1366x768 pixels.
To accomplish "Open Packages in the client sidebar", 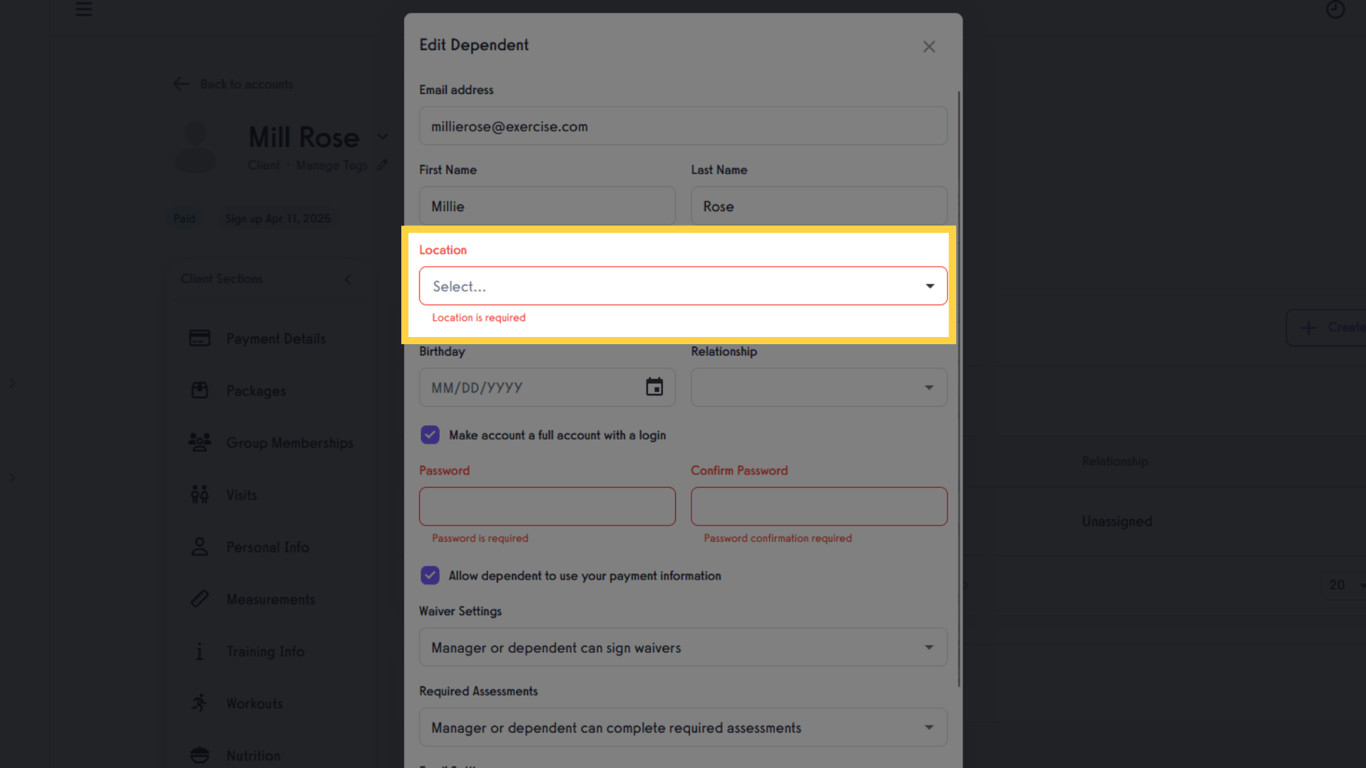I will pos(256,391).
